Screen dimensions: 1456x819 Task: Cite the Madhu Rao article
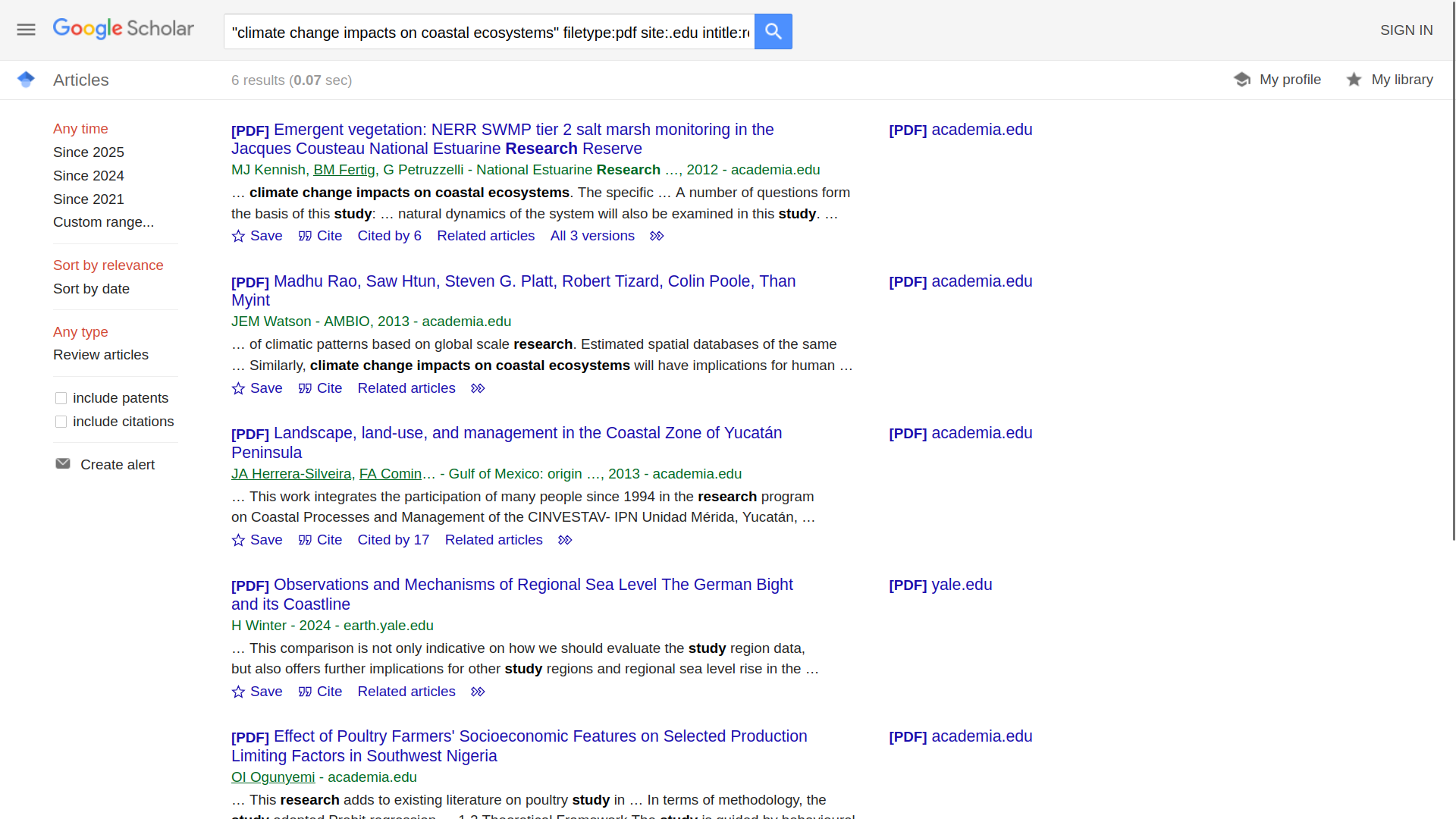click(320, 388)
